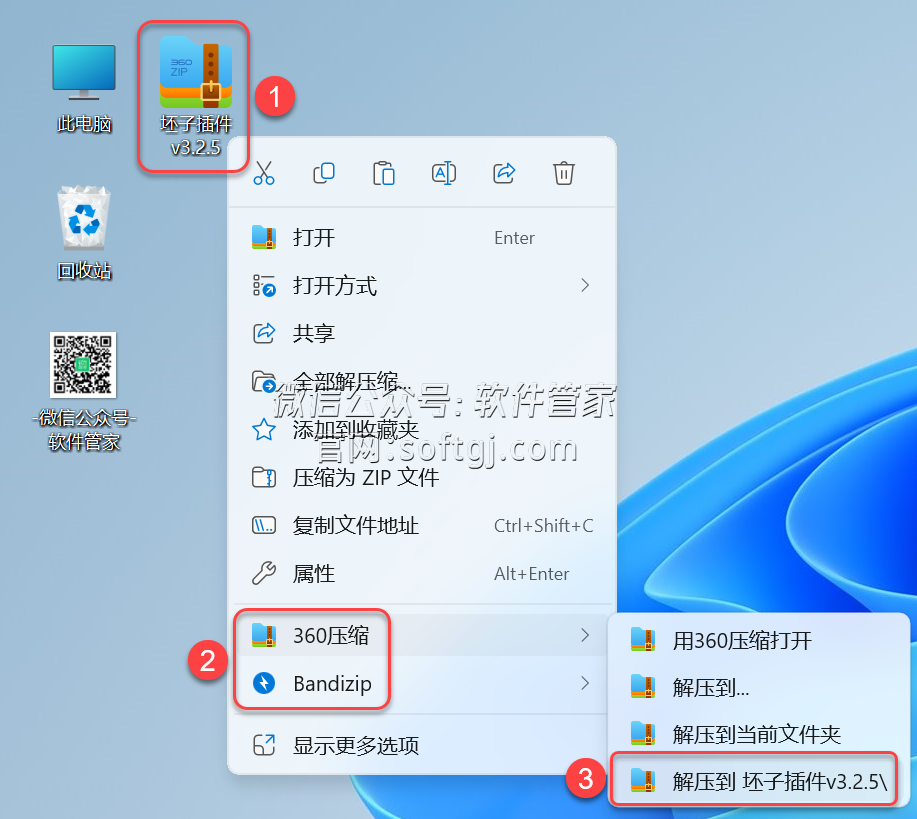Viewport: 917px width, 819px height.
Task: Click the icon beside 显示更多选项
Action: click(264, 745)
